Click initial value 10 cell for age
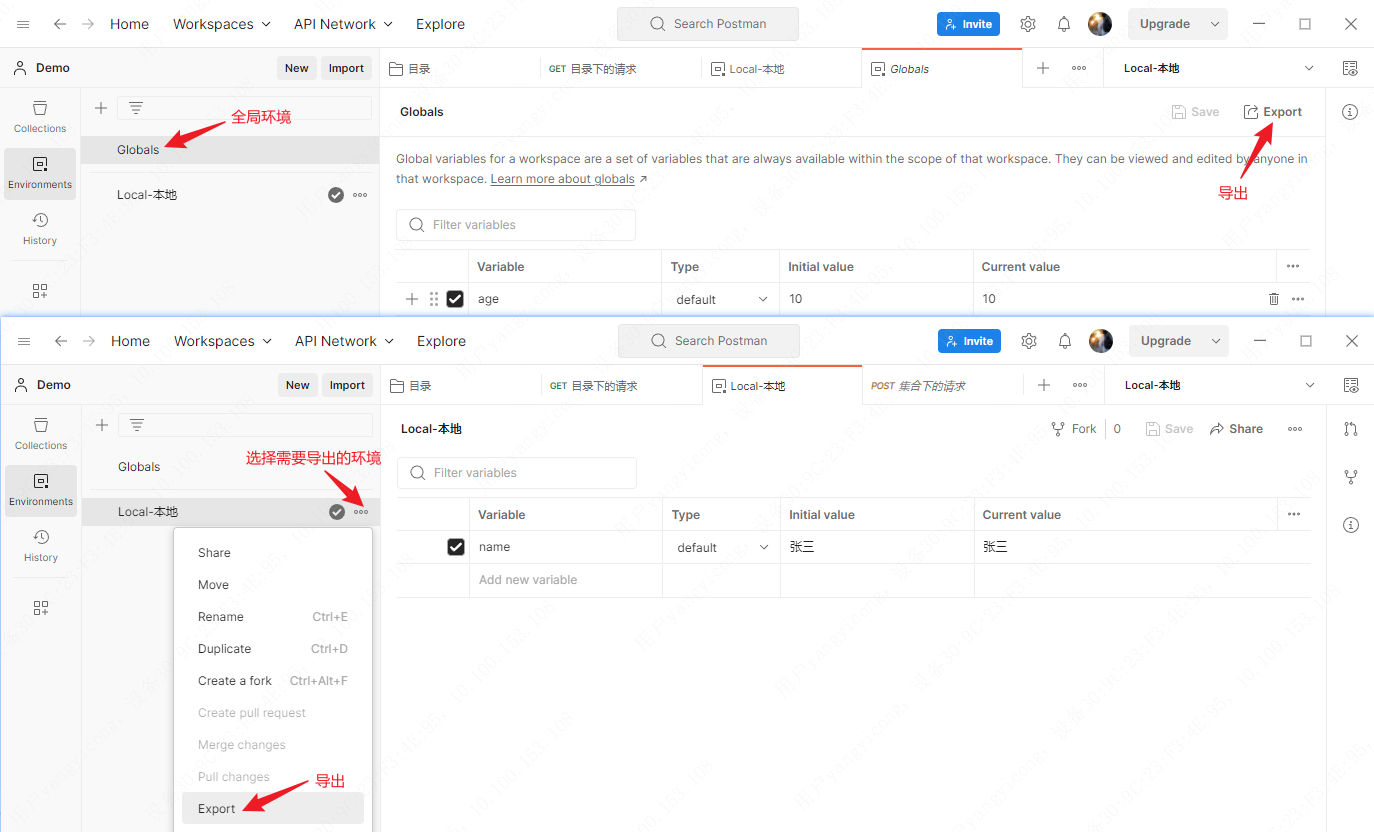The image size is (1374, 832). [x=875, y=299]
